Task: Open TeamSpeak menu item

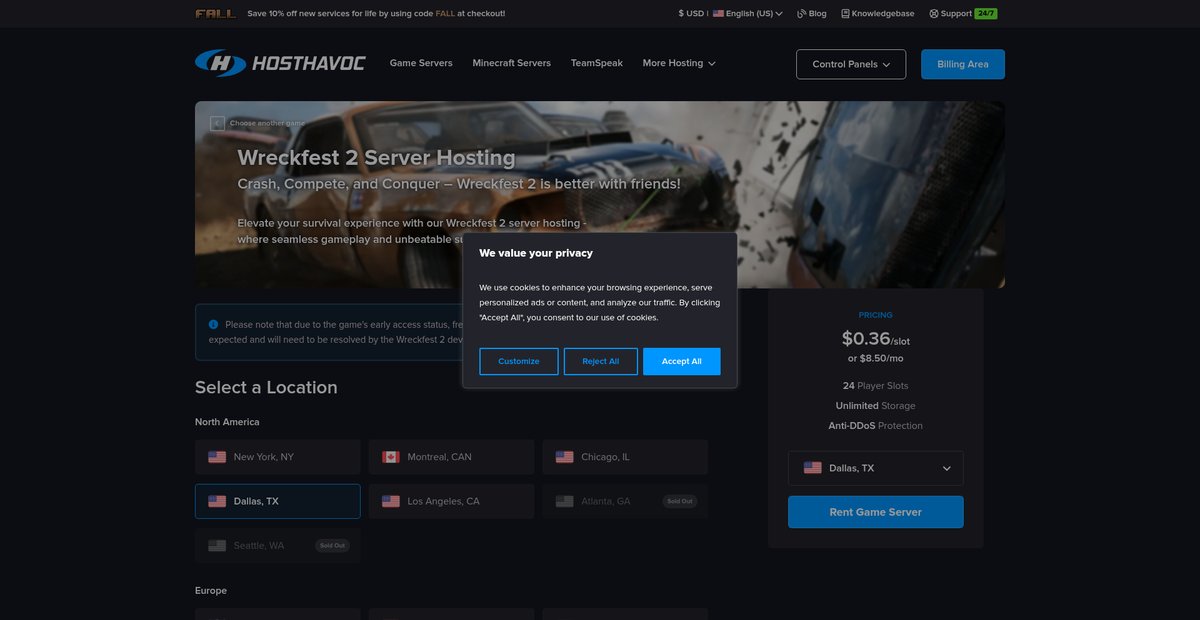Action: (x=597, y=63)
